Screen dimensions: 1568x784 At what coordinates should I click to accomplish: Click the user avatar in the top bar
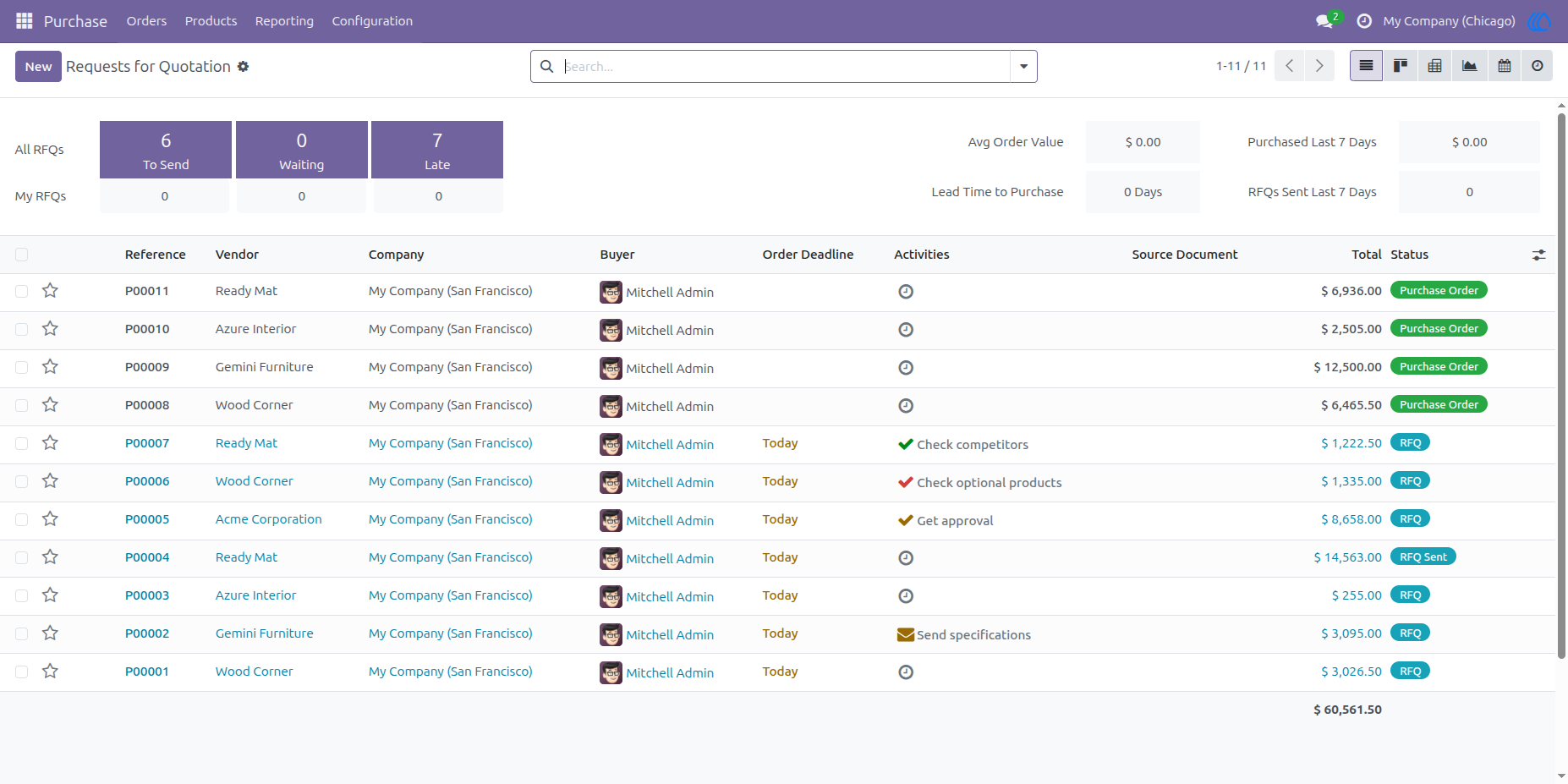coord(1538,21)
